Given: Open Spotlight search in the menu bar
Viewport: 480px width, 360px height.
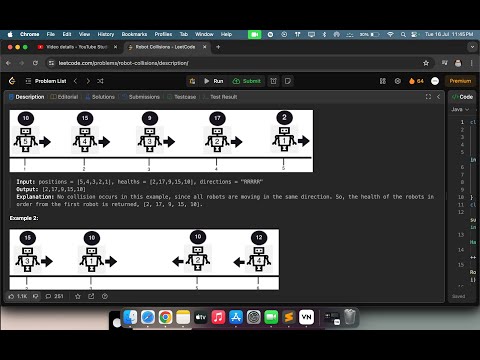Looking at the screenshot, I should 403,34.
